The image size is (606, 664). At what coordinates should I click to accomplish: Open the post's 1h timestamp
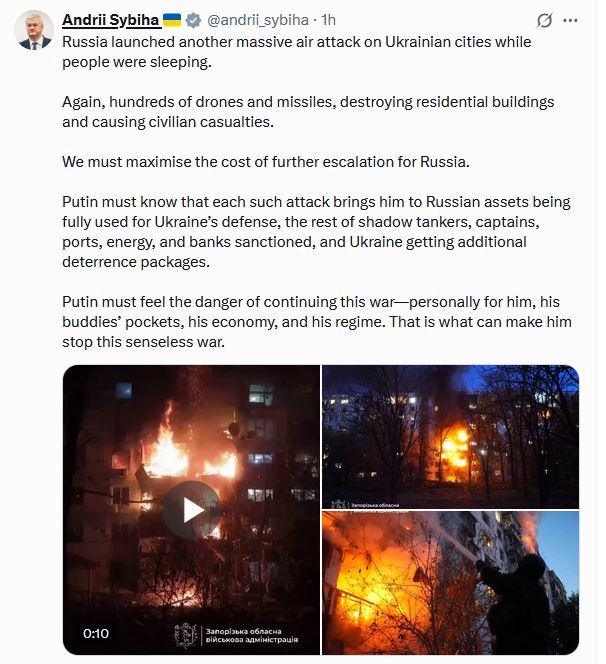pos(329,20)
